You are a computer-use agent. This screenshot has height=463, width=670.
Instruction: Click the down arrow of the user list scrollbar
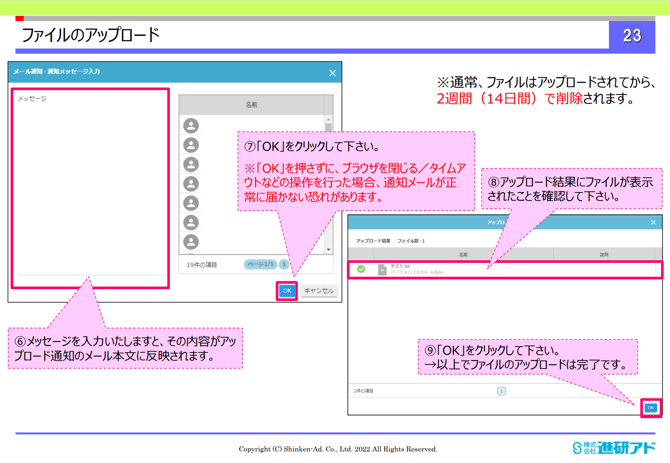pos(329,249)
